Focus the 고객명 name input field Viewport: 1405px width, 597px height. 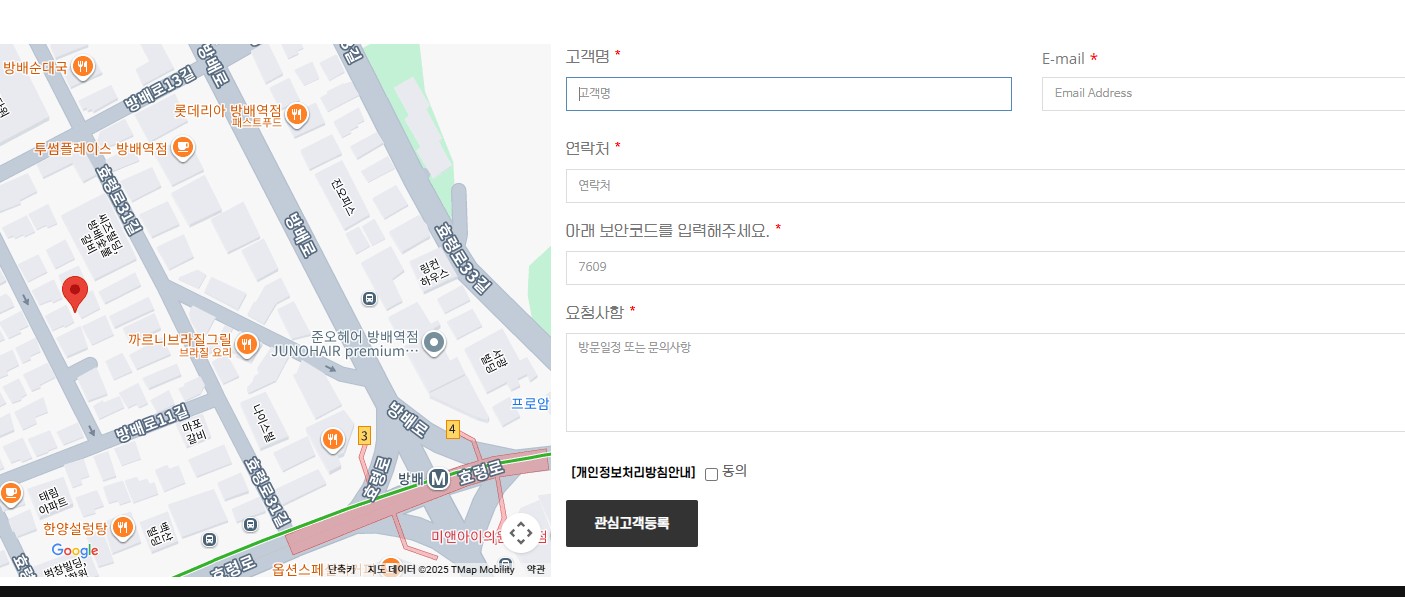(788, 94)
